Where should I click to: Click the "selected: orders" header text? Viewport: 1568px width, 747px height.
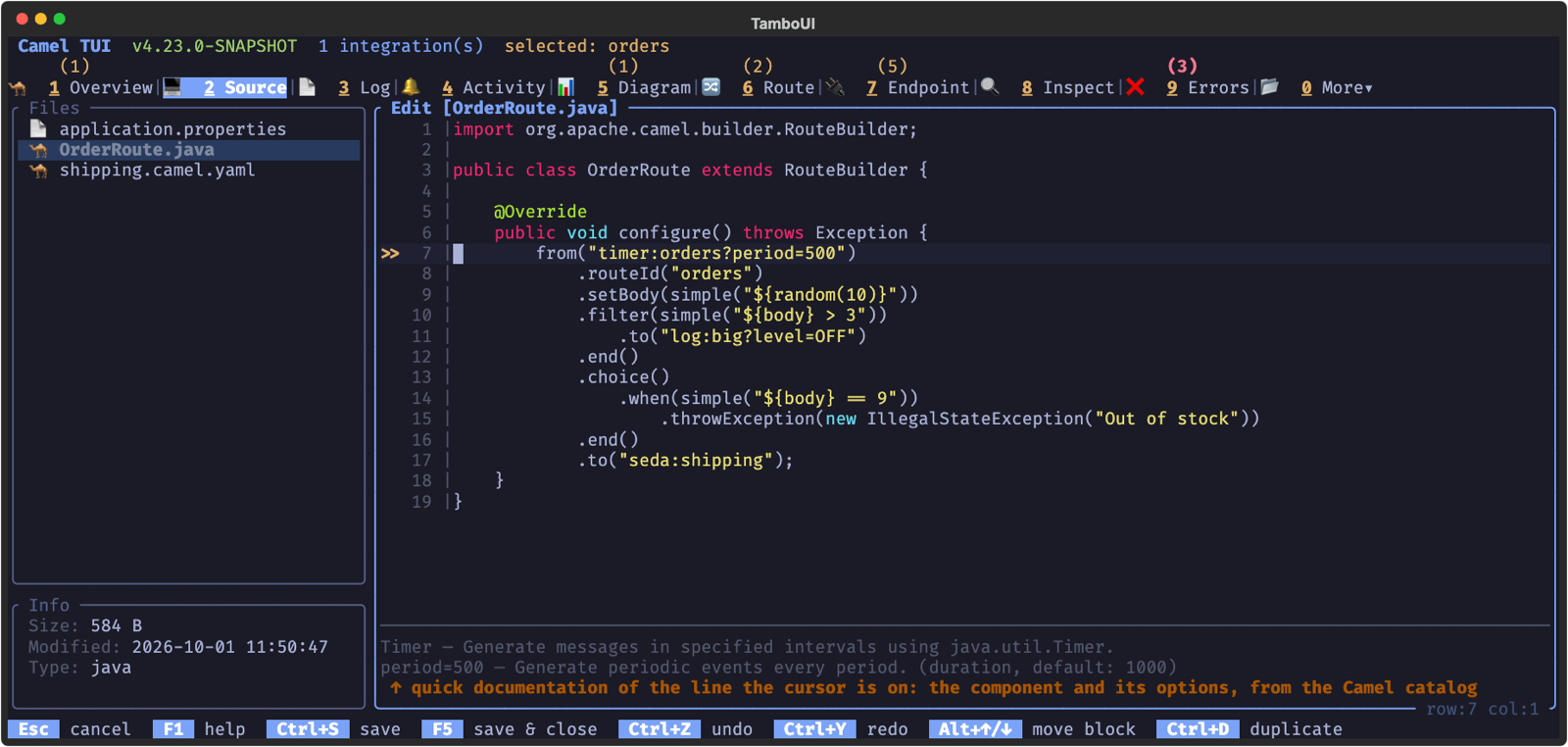587,46
